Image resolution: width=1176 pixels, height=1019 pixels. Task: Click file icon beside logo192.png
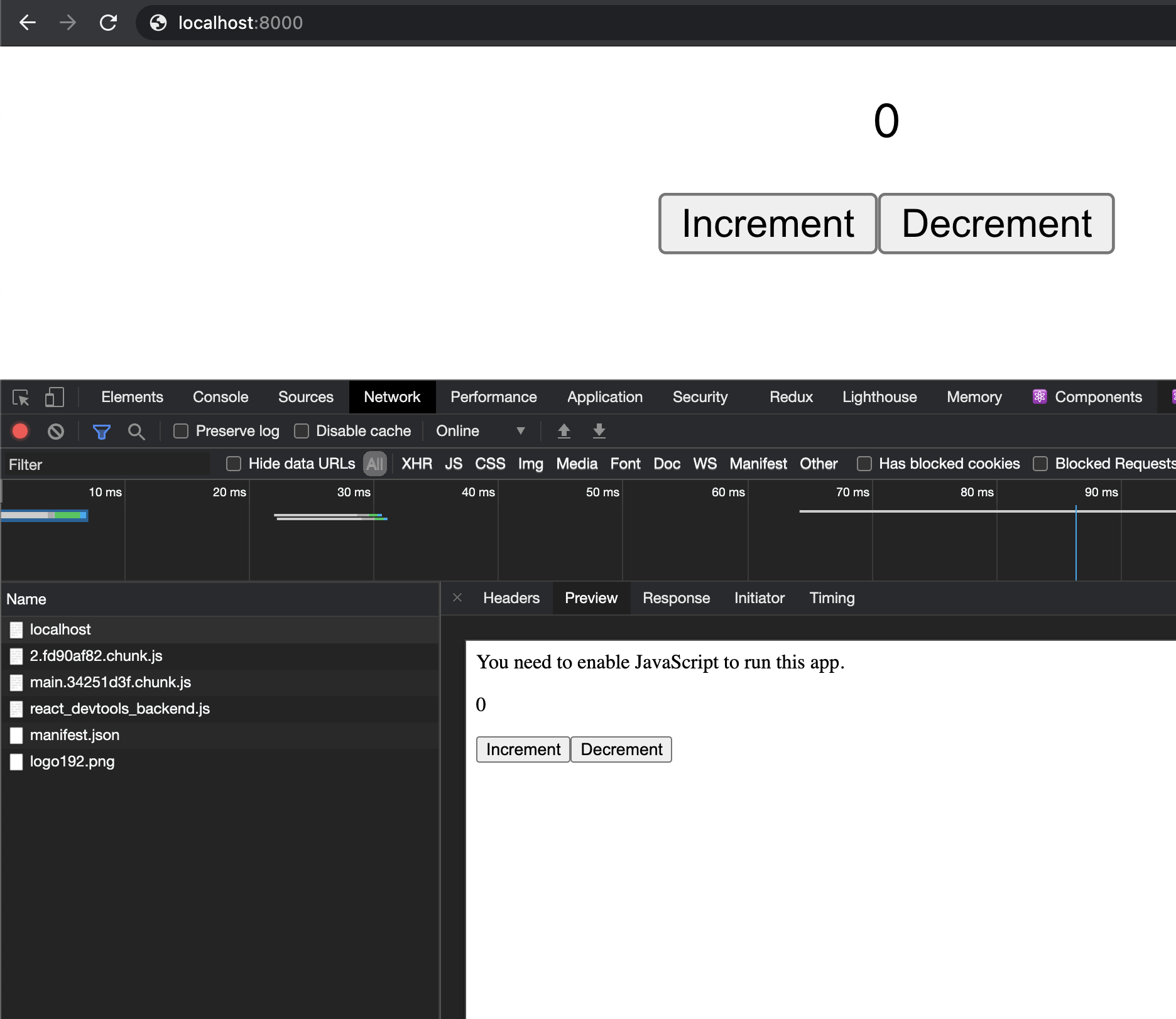(x=16, y=762)
